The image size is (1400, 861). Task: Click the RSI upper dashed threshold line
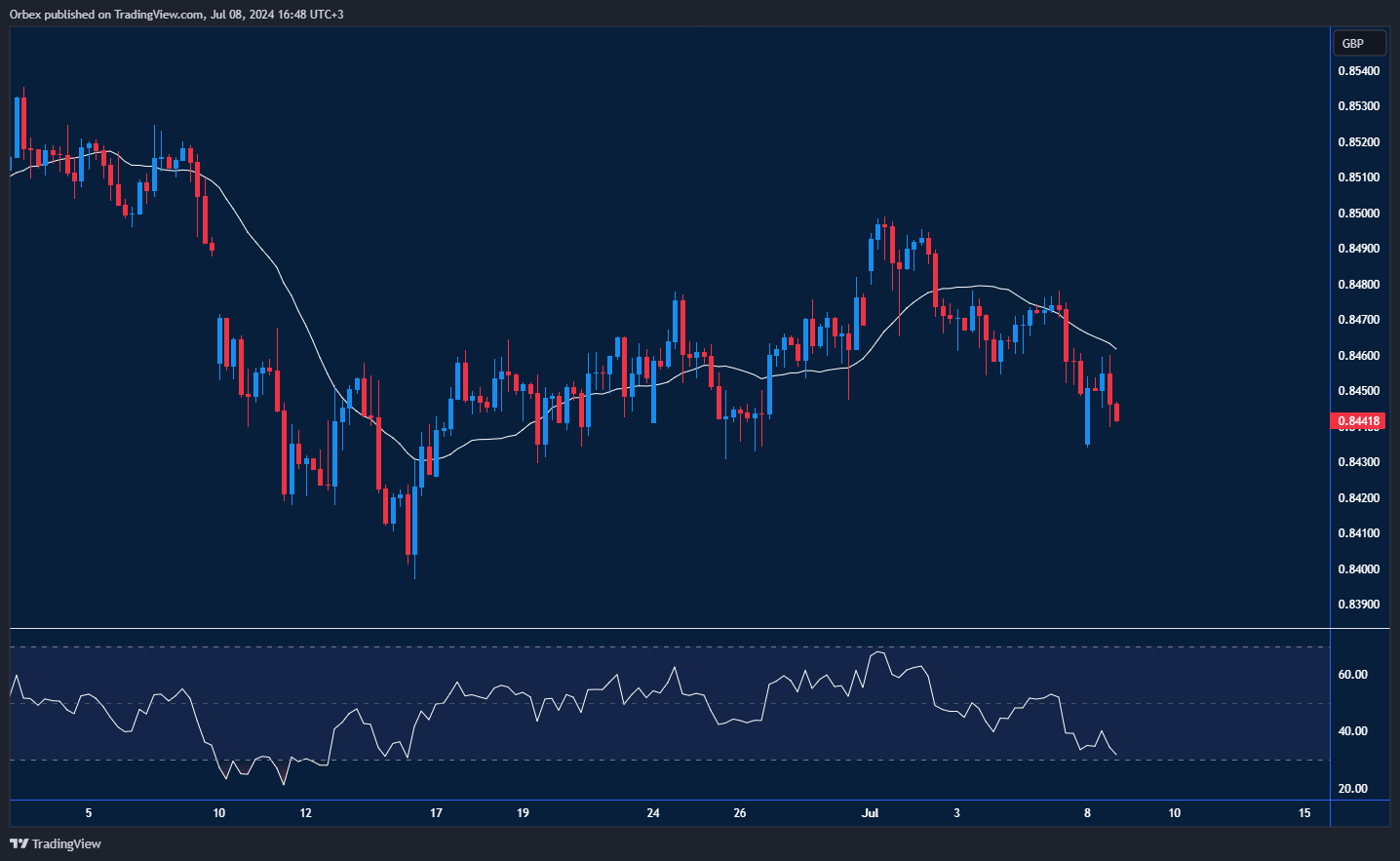click(x=663, y=645)
